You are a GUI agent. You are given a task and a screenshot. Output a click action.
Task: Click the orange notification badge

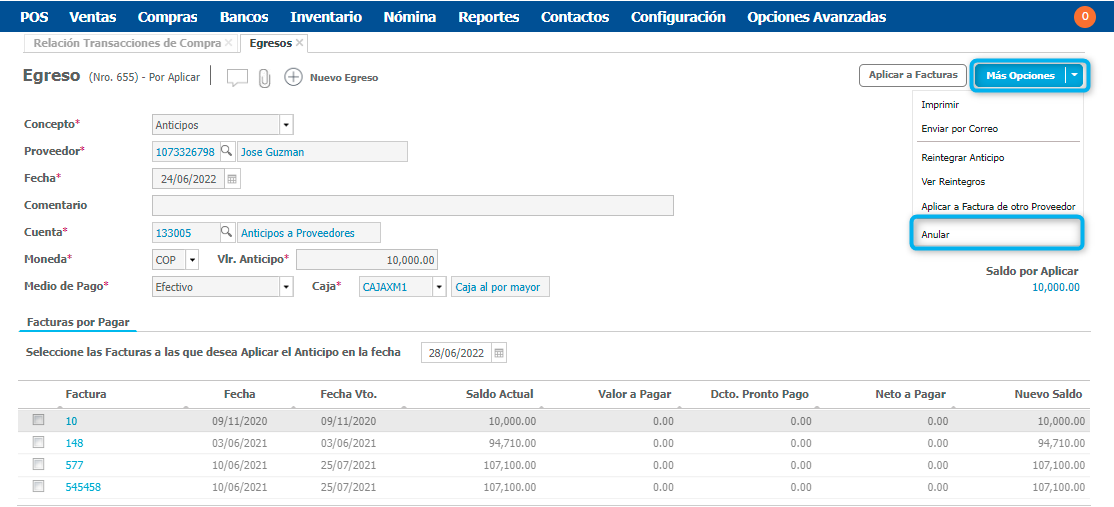coord(1084,17)
